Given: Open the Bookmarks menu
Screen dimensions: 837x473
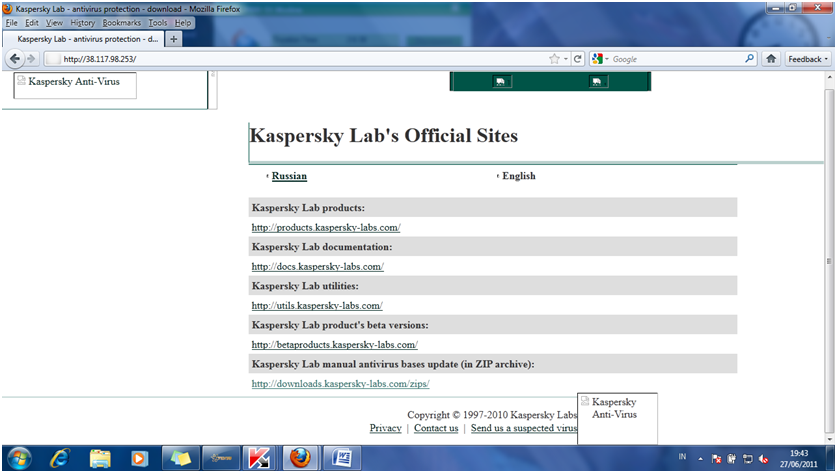Looking at the screenshot, I should pos(122,22).
